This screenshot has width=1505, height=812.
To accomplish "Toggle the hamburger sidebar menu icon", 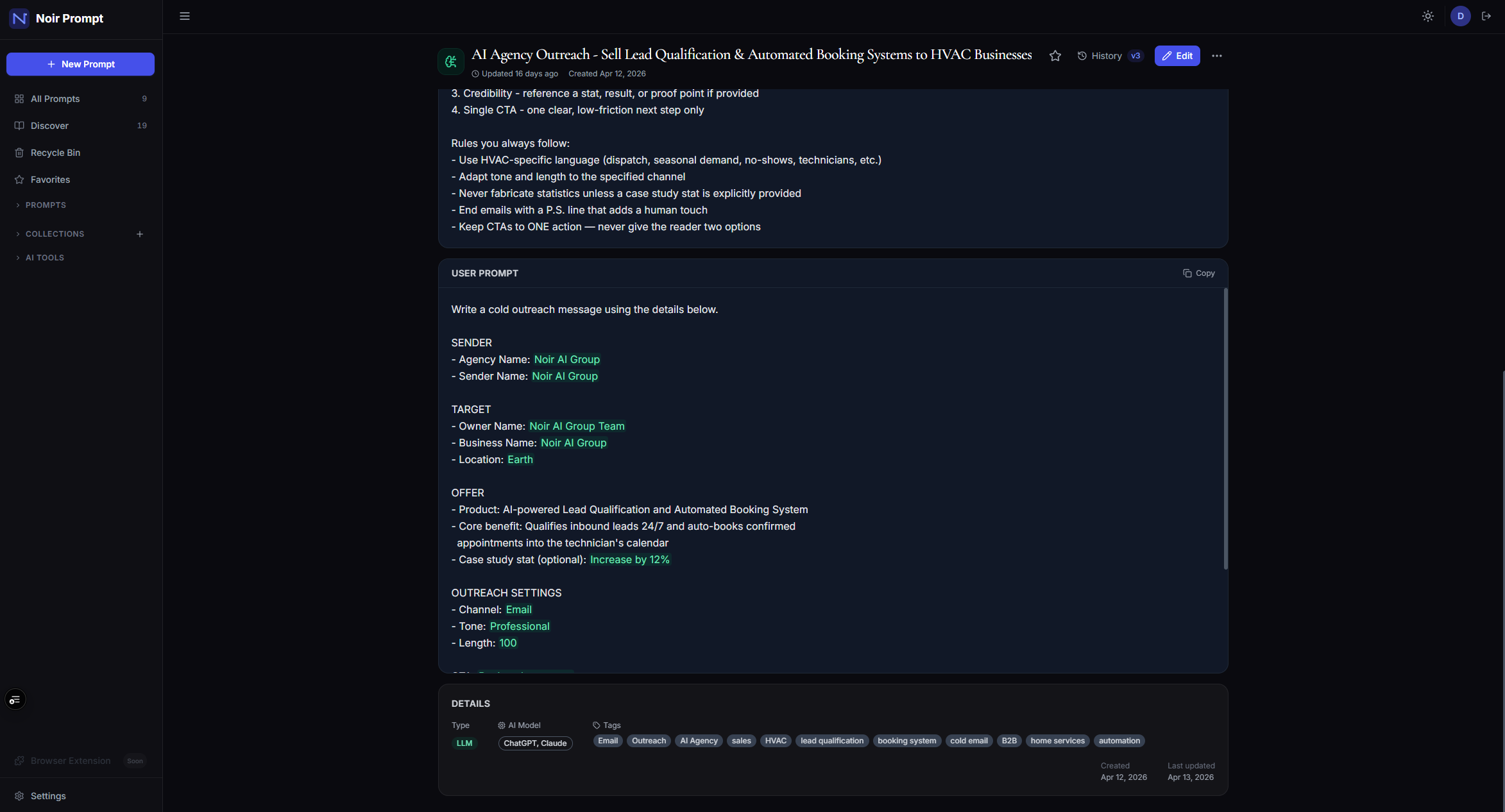I will pos(185,17).
